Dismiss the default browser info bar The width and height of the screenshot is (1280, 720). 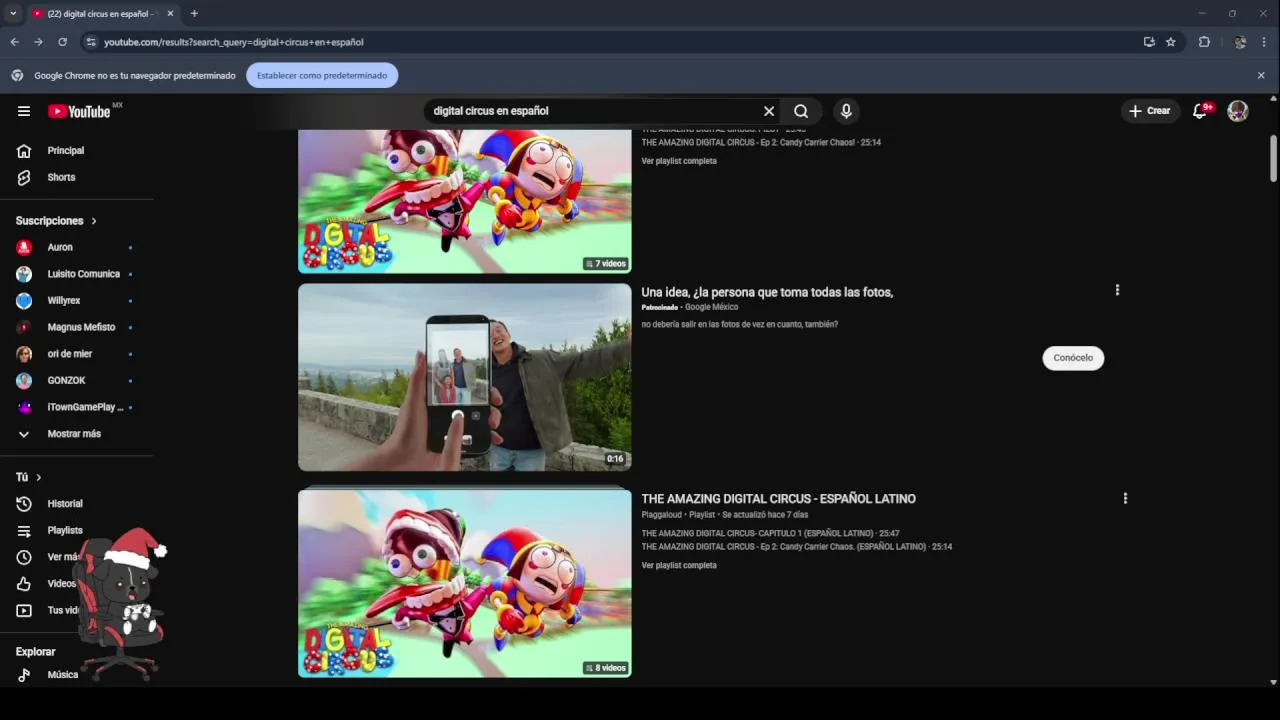1261,75
